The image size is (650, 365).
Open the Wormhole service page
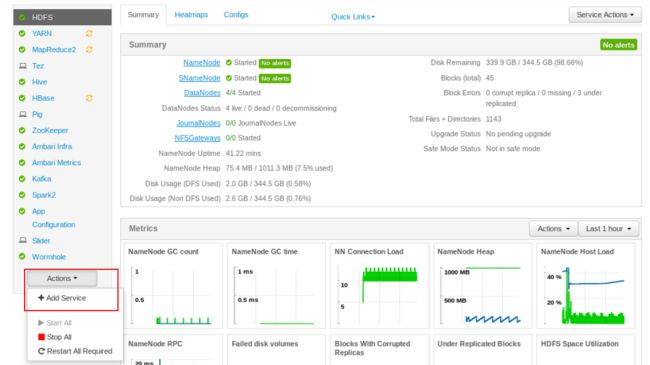click(49, 256)
